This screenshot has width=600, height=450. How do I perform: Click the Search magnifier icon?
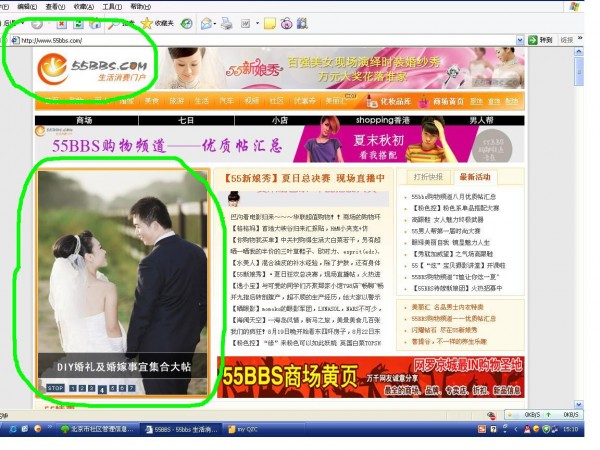(x=114, y=24)
